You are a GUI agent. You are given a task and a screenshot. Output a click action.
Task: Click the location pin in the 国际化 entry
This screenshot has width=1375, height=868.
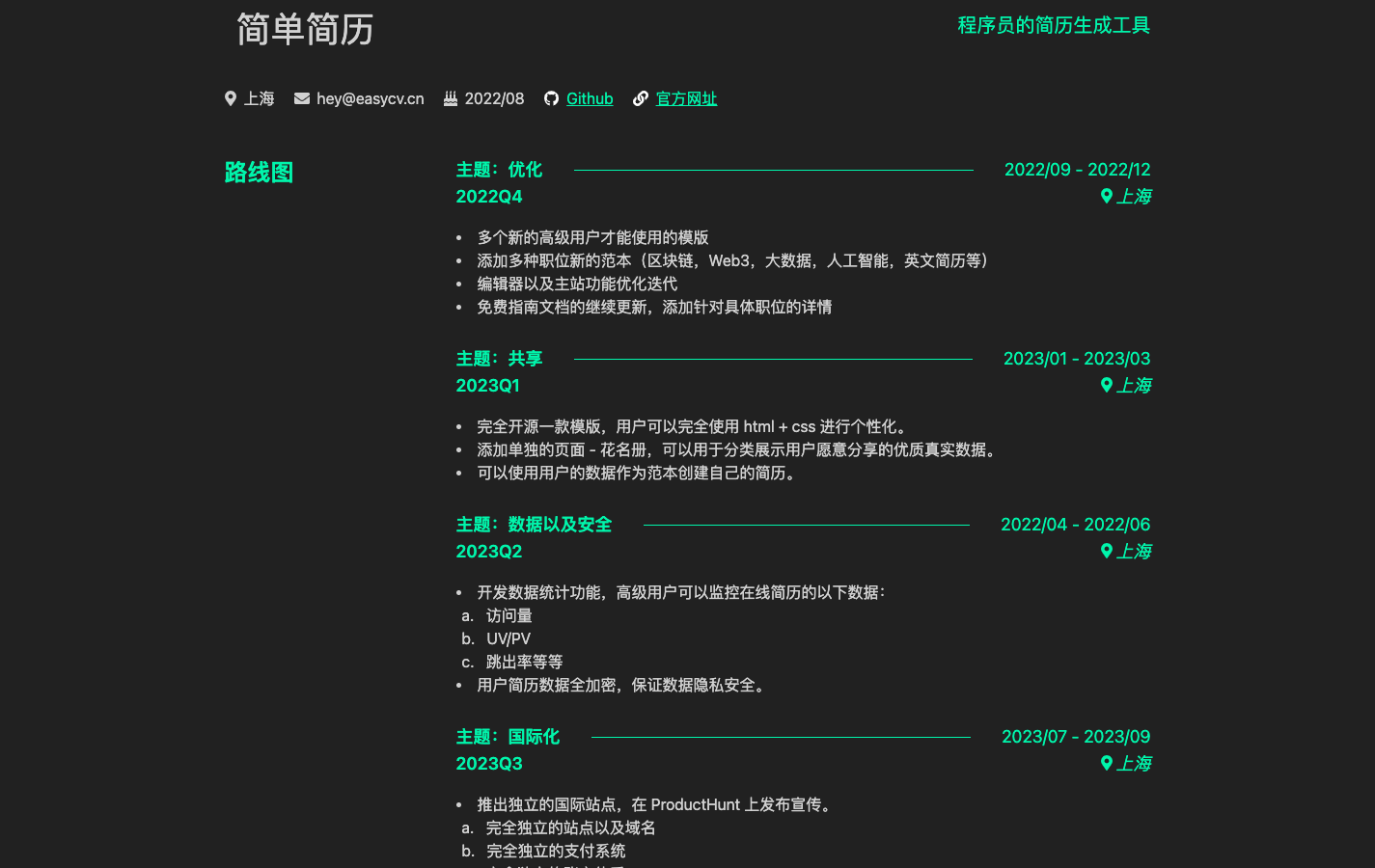click(1107, 763)
